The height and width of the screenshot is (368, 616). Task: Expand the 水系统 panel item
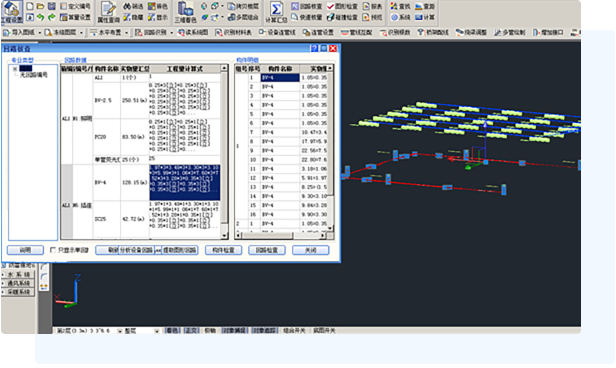18,275
